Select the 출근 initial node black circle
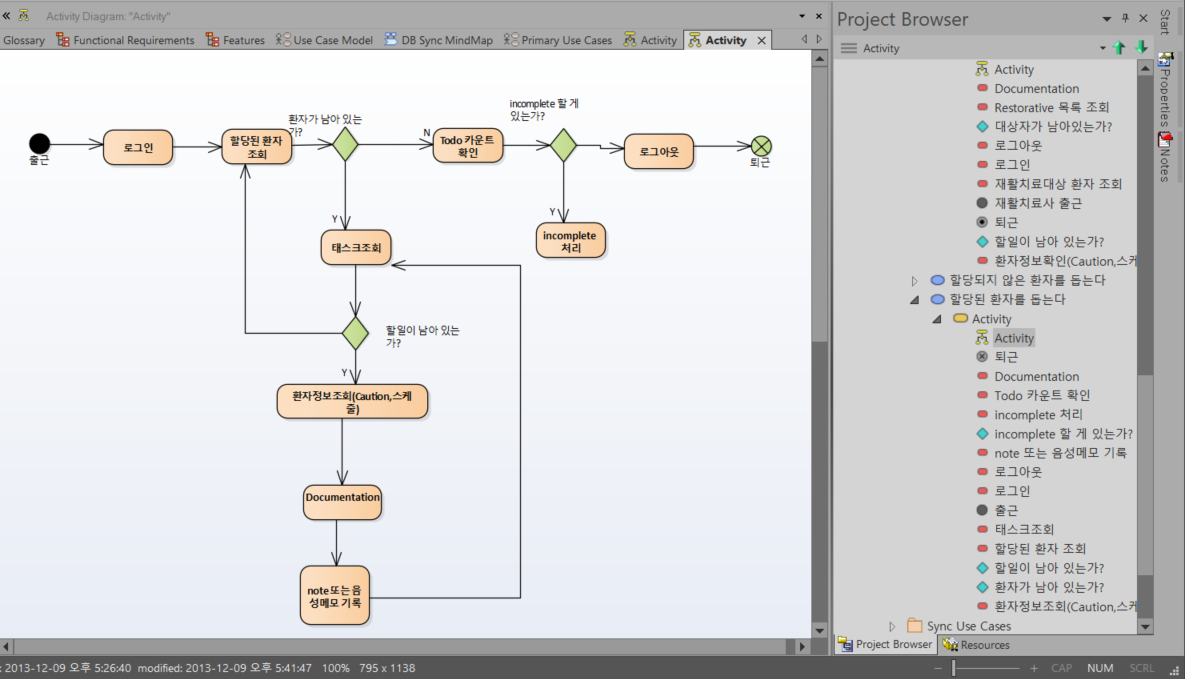 [39, 143]
